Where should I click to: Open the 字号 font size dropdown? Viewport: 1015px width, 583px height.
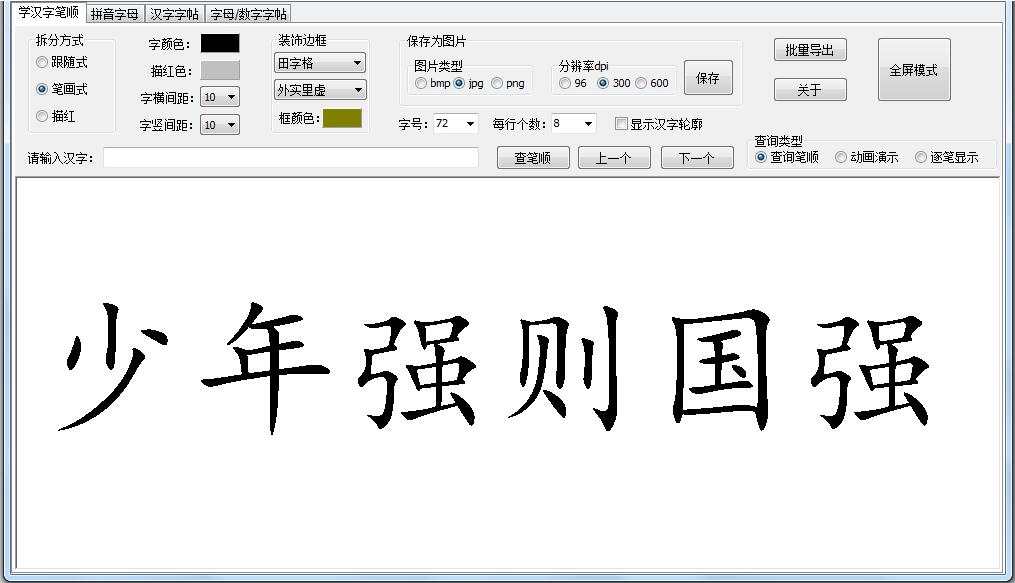(x=456, y=123)
